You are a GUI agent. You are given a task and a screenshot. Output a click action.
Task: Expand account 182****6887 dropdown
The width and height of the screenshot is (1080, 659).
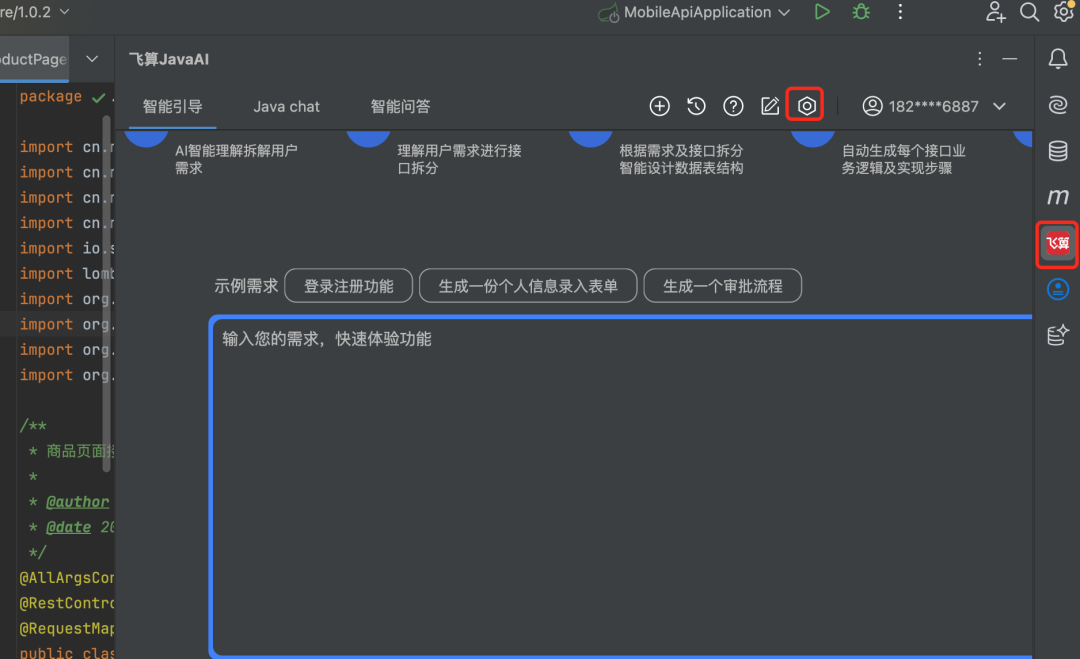pos(999,106)
